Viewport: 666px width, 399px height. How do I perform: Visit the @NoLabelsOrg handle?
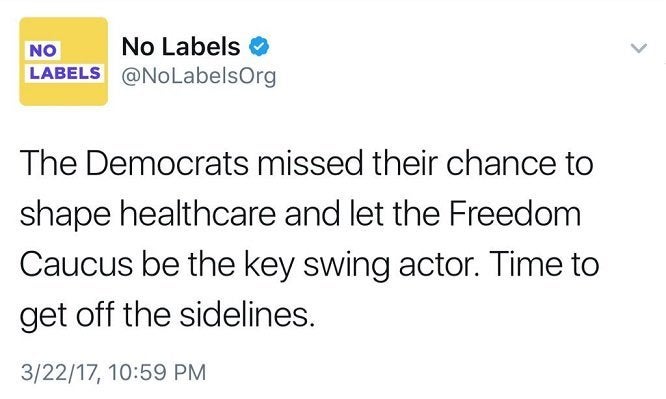(199, 77)
